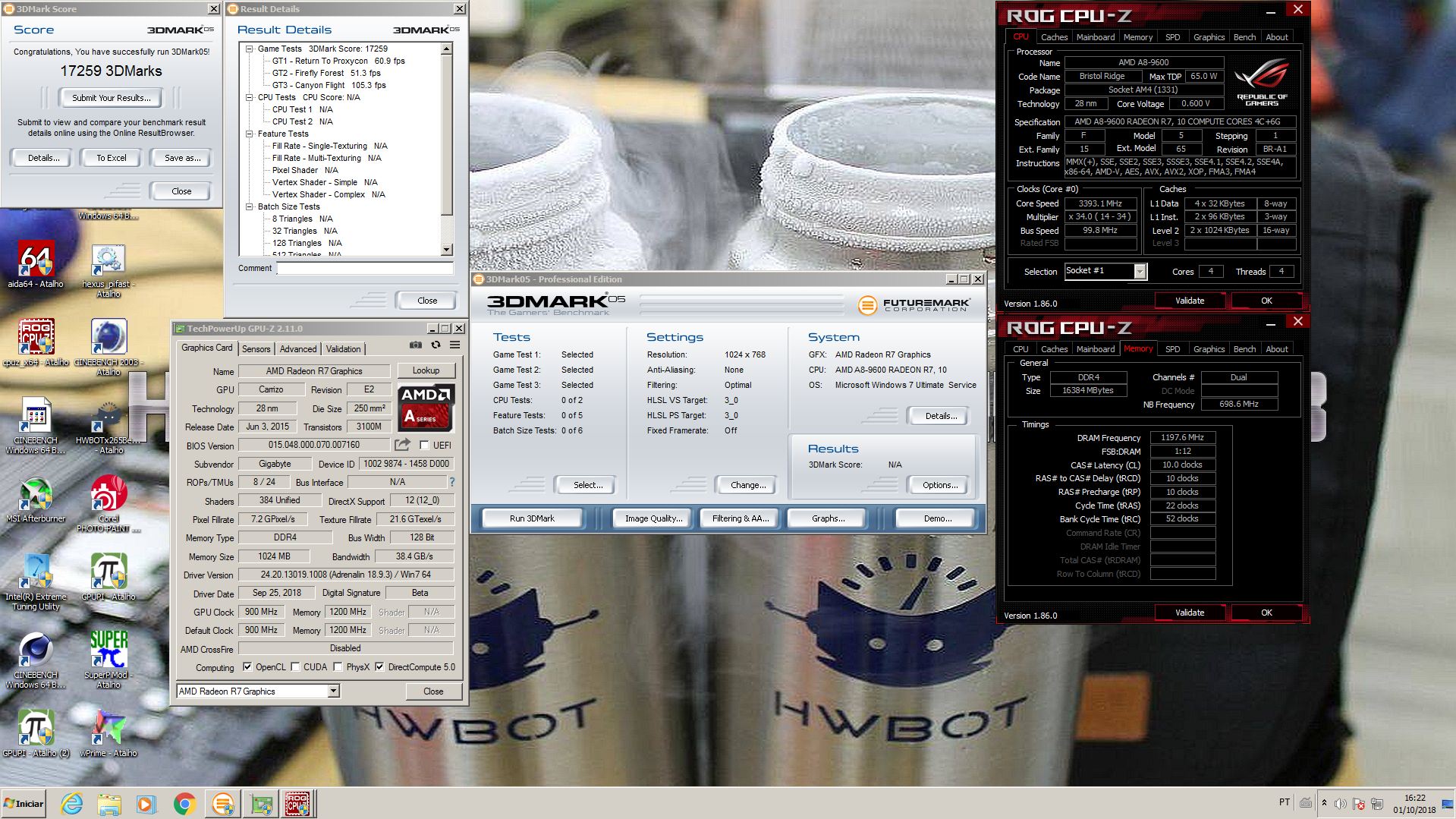
Task: Click Validate in upper CPU-Z
Action: (x=1189, y=301)
